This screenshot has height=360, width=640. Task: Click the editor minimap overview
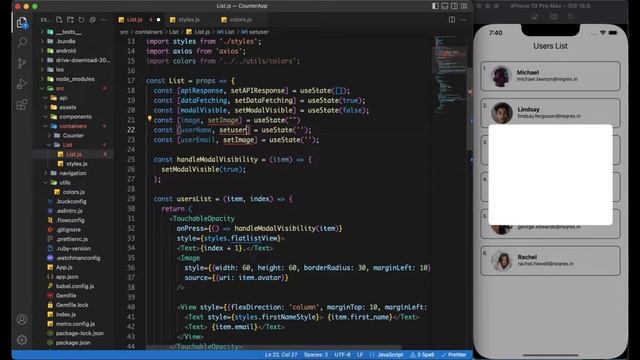(450, 73)
